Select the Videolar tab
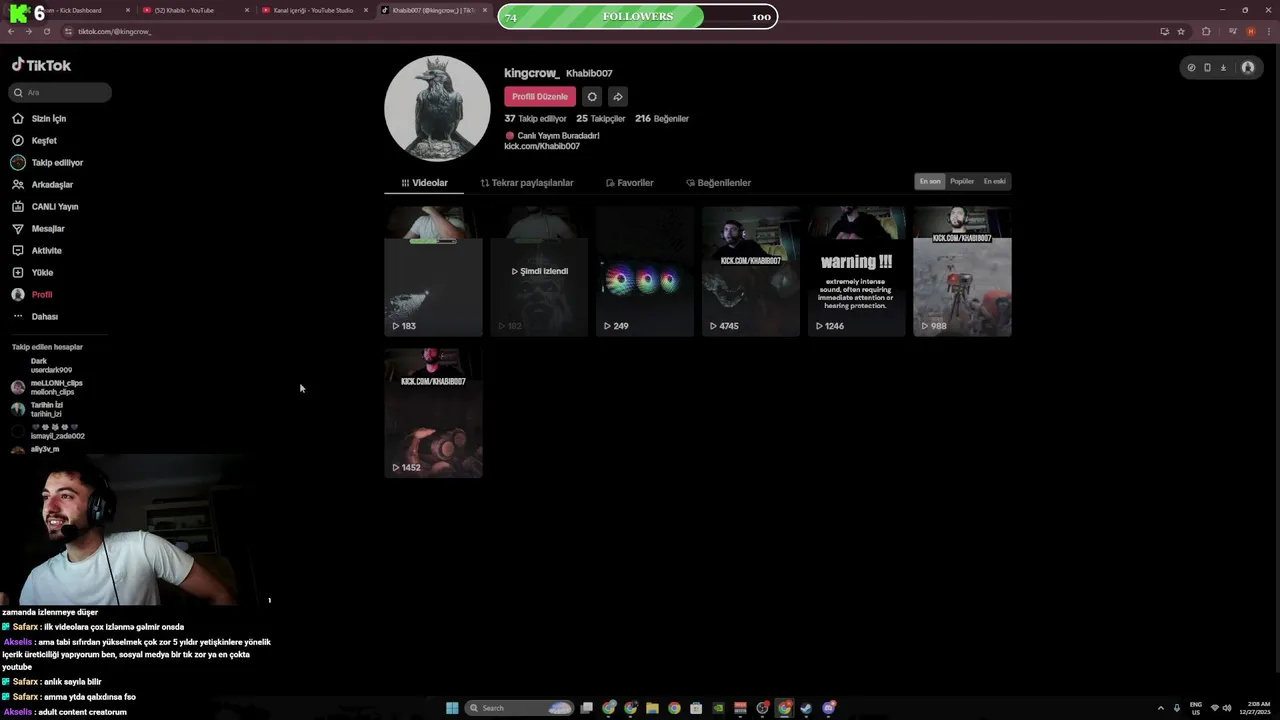Viewport: 1280px width, 720px height. (x=424, y=183)
